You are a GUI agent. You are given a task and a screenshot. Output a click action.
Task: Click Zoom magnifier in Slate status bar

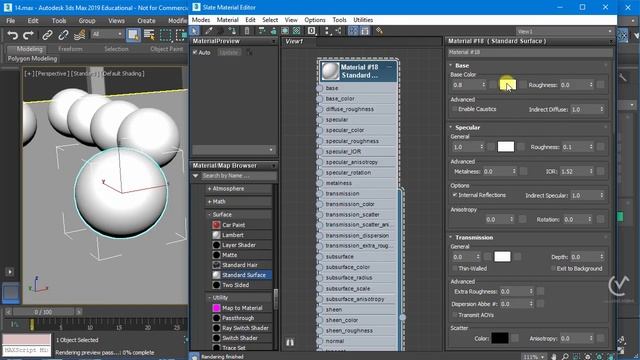pos(565,357)
